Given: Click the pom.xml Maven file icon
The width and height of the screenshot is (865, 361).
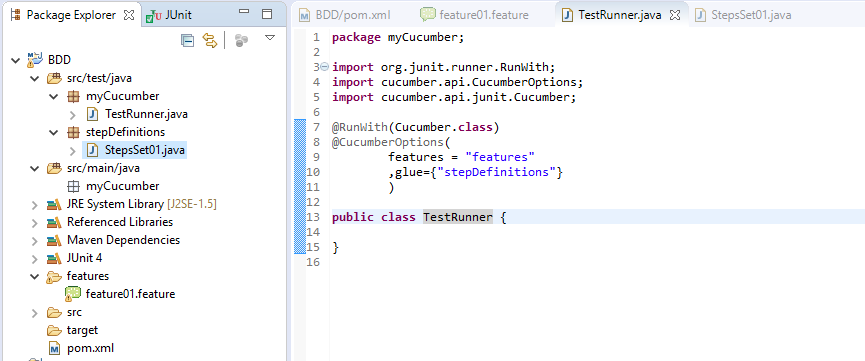Looking at the screenshot, I should point(54,348).
